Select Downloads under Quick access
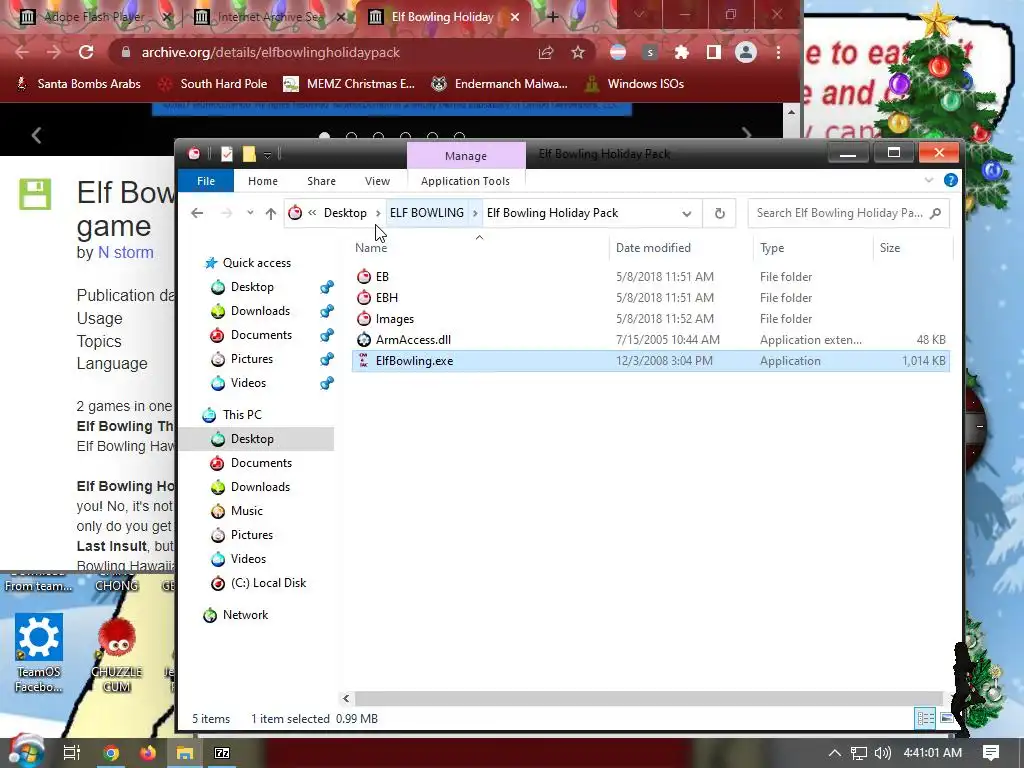Image resolution: width=1024 pixels, height=768 pixels. [259, 311]
